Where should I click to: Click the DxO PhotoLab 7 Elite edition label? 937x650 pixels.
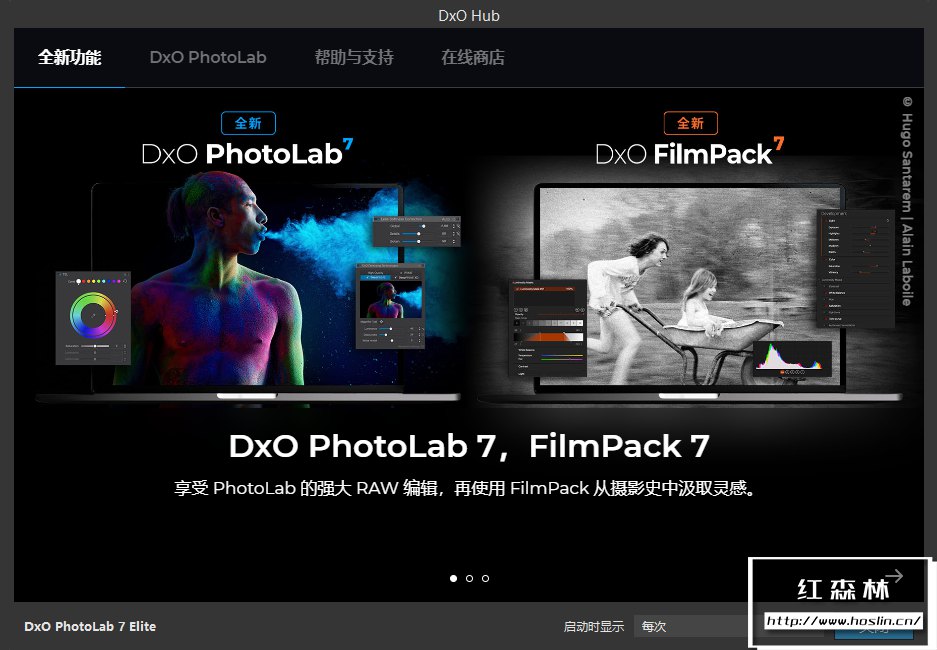pos(90,626)
